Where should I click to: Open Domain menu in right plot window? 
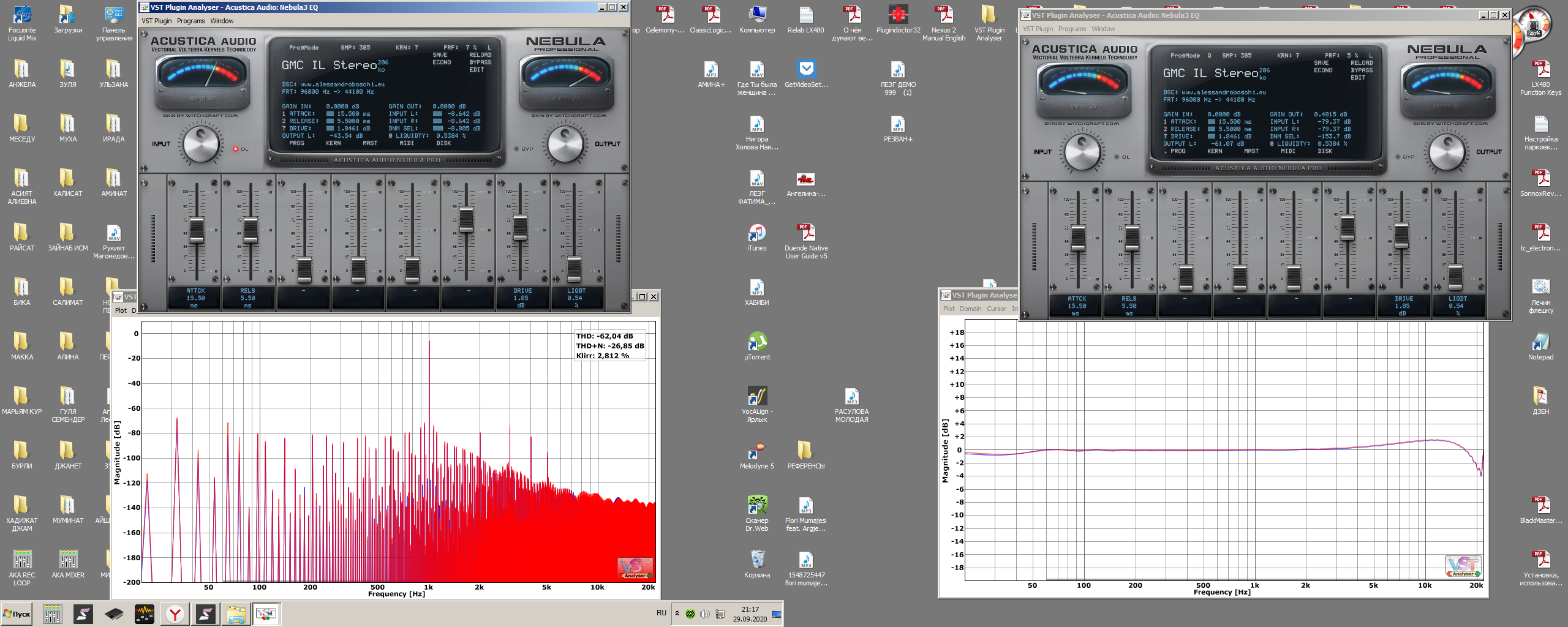[970, 309]
